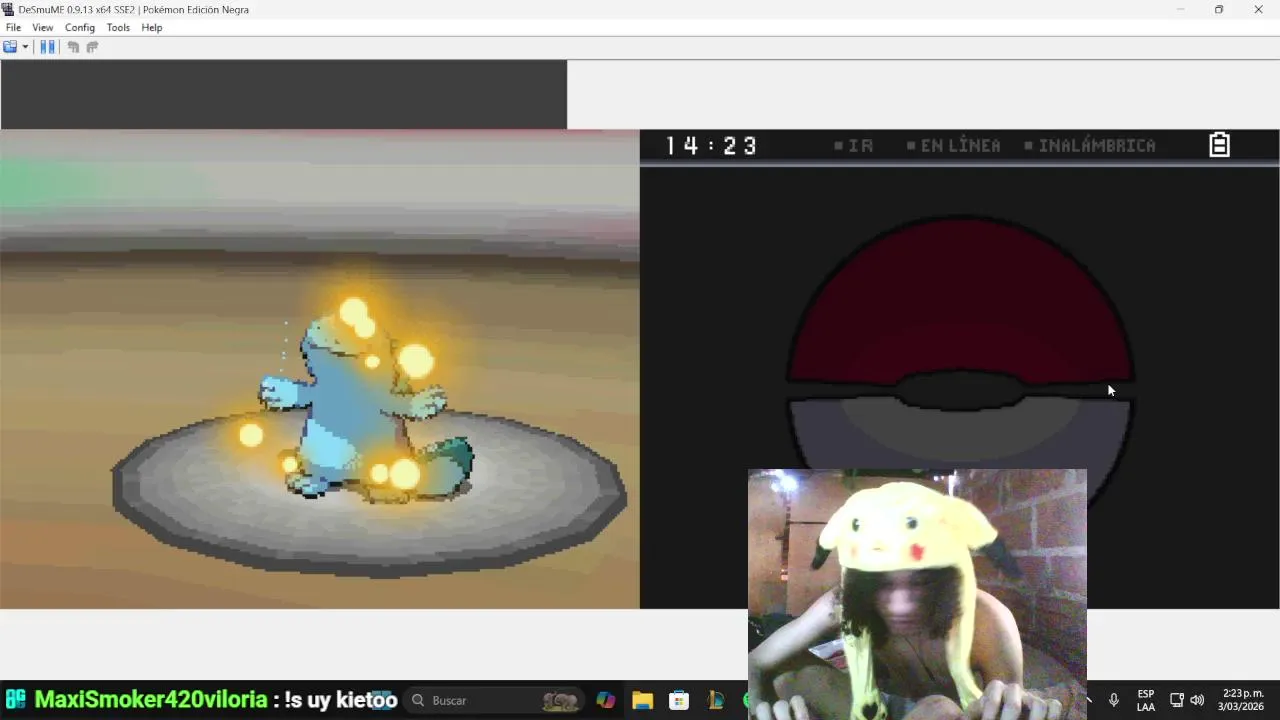The width and height of the screenshot is (1280, 720).
Task: Click the webcam overlay with Pikachu hat
Action: tap(917, 594)
